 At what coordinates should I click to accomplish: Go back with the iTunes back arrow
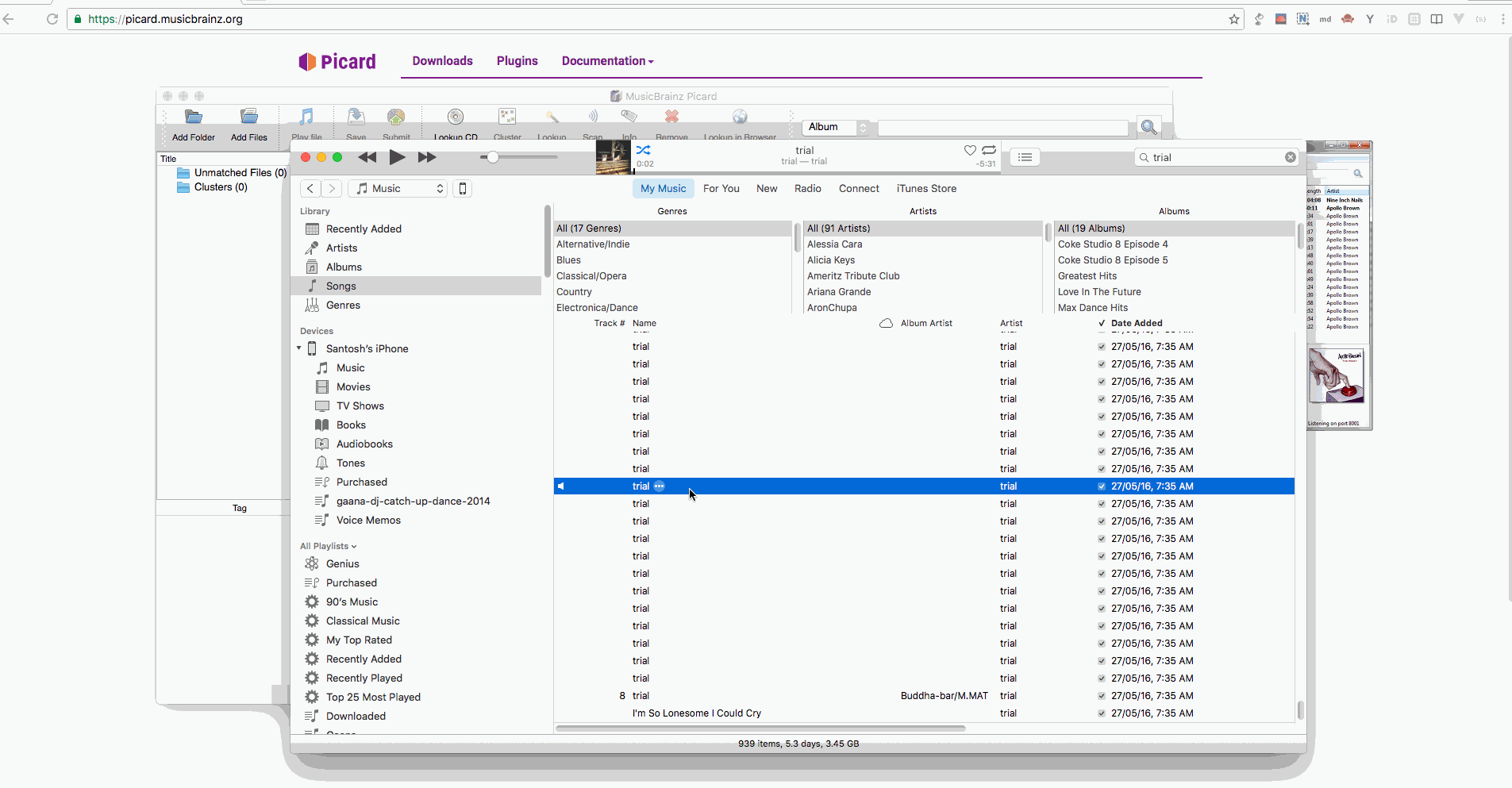coord(310,188)
